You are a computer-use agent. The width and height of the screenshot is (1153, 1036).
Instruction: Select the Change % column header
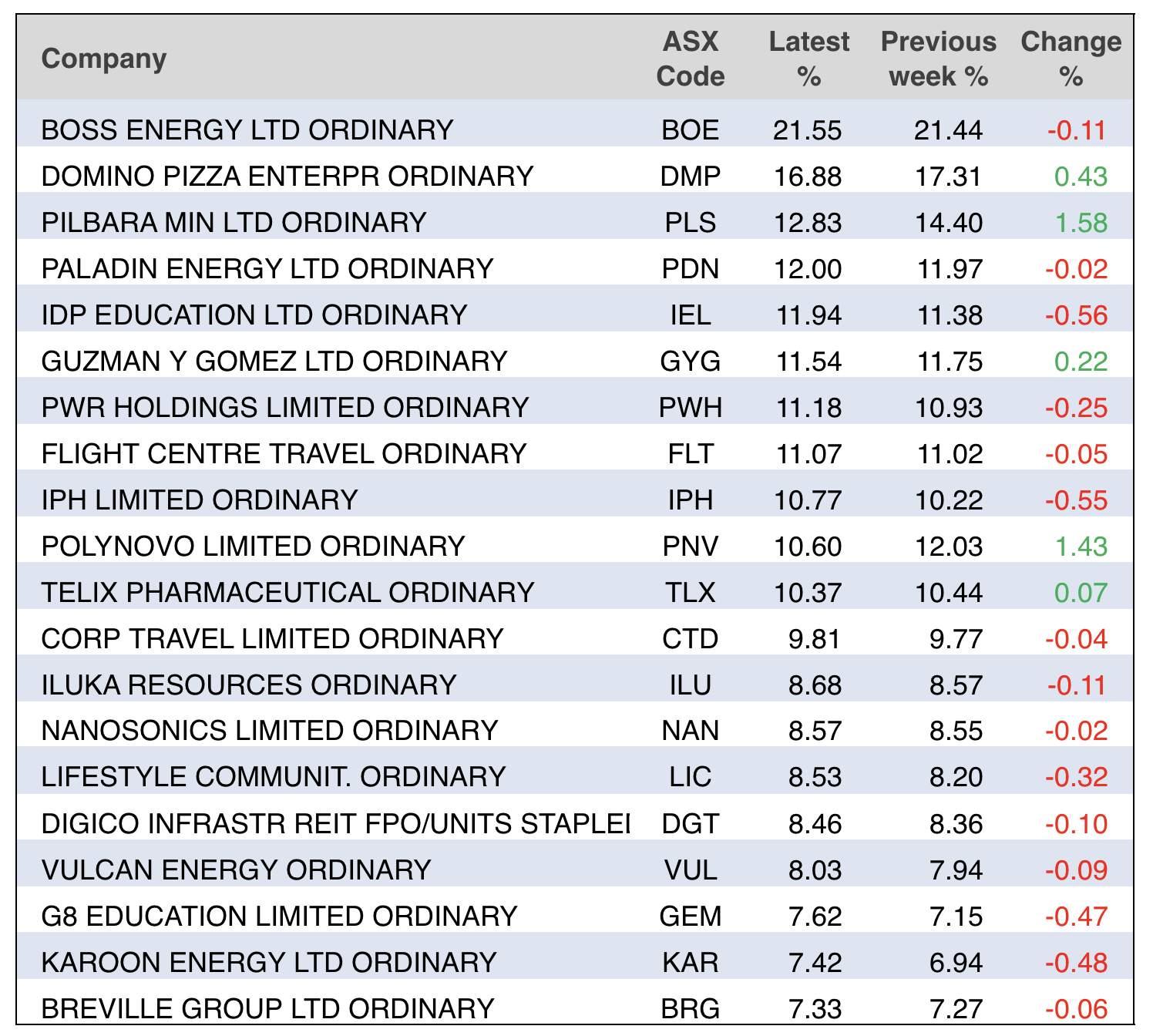[x=1071, y=59]
